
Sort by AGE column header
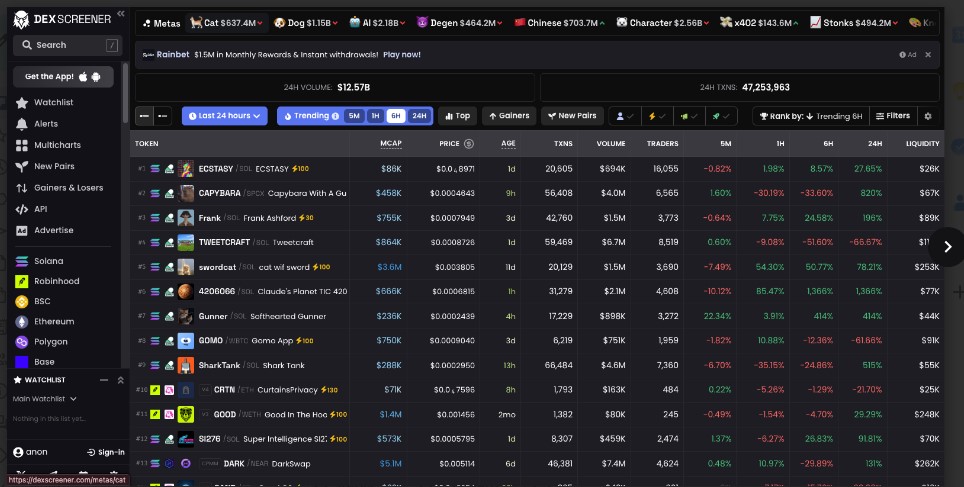508,144
